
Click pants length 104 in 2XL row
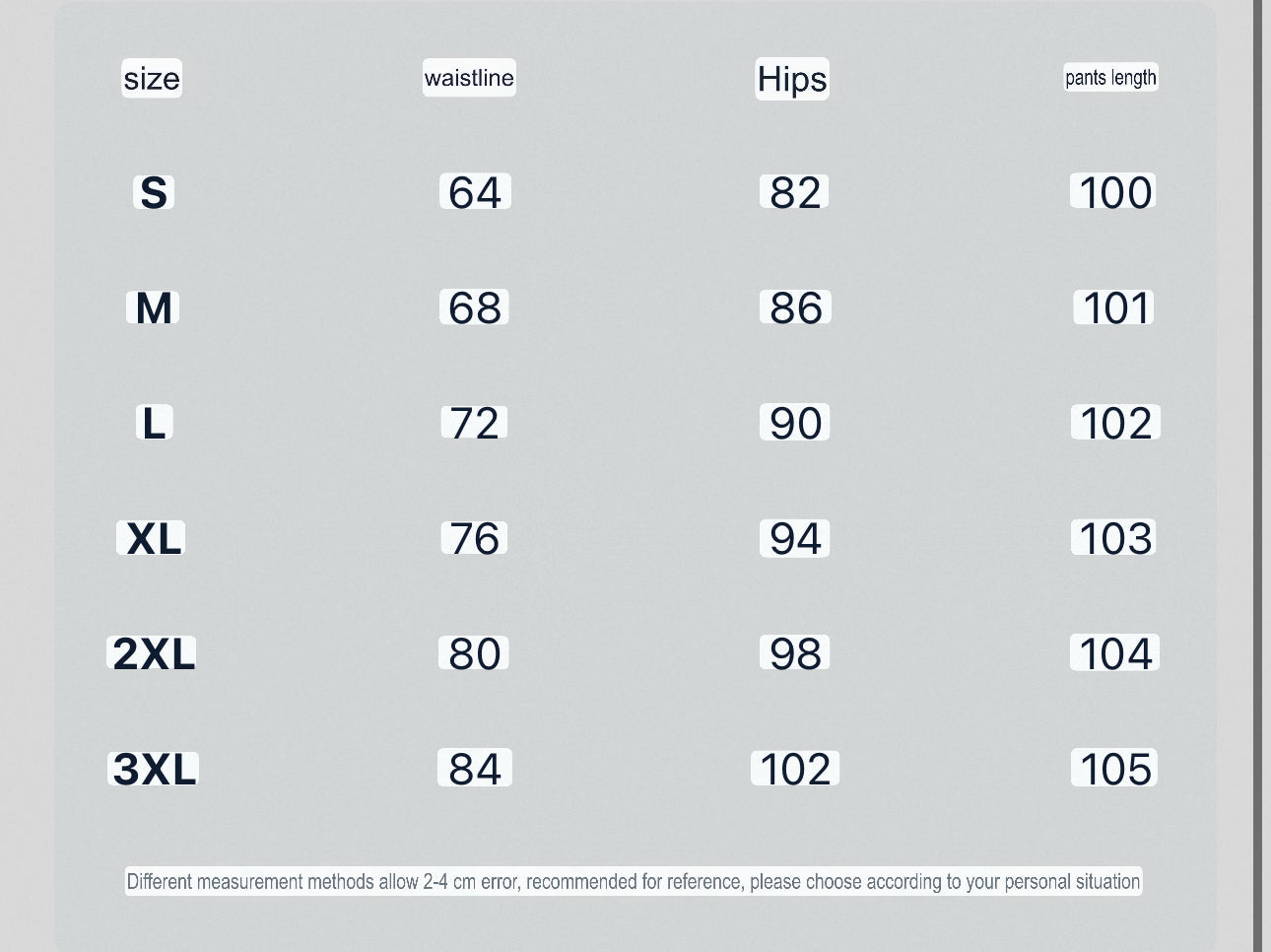1115,653
